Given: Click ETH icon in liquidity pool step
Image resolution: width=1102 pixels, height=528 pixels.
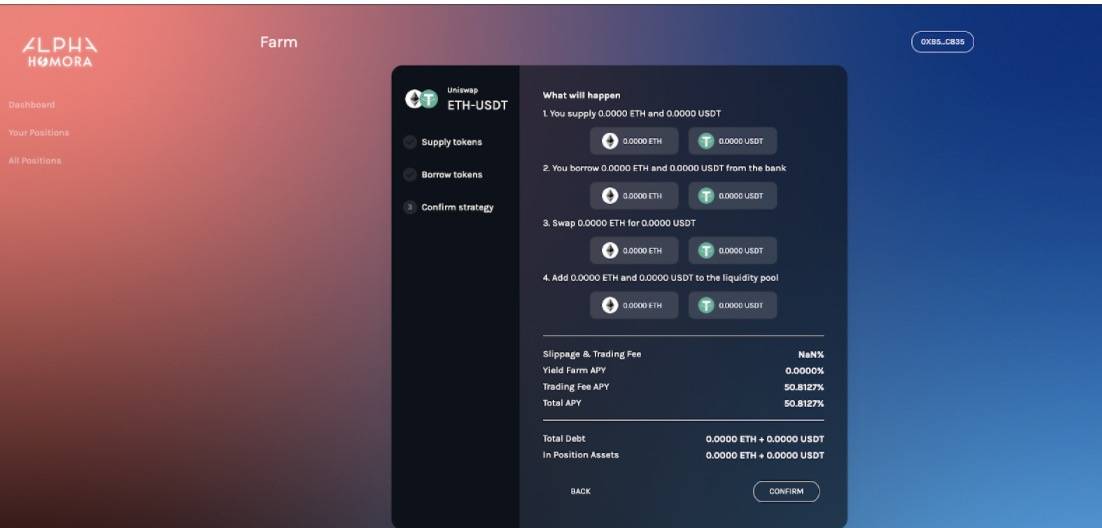Looking at the screenshot, I should 610,305.
